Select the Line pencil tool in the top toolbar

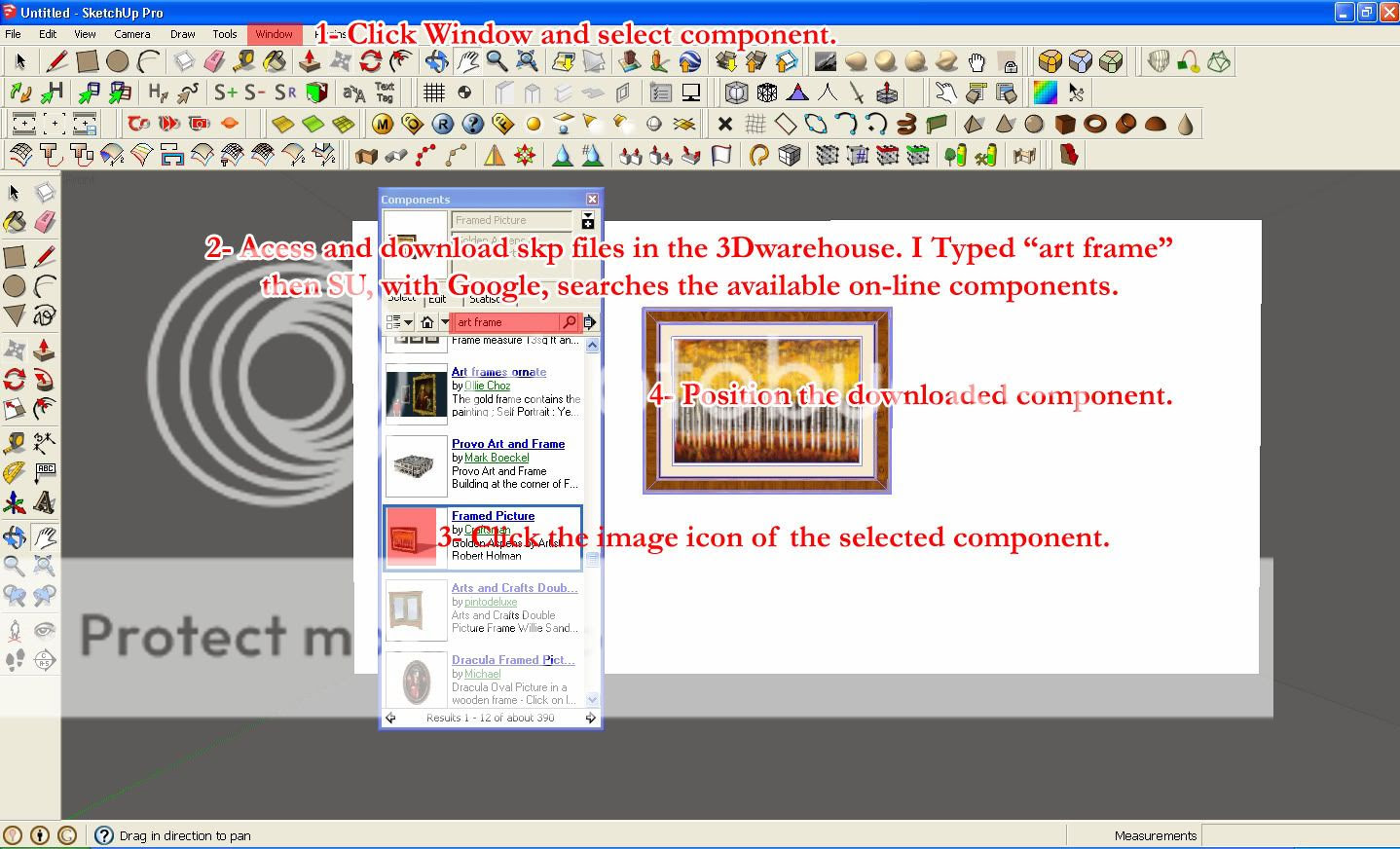click(x=57, y=61)
